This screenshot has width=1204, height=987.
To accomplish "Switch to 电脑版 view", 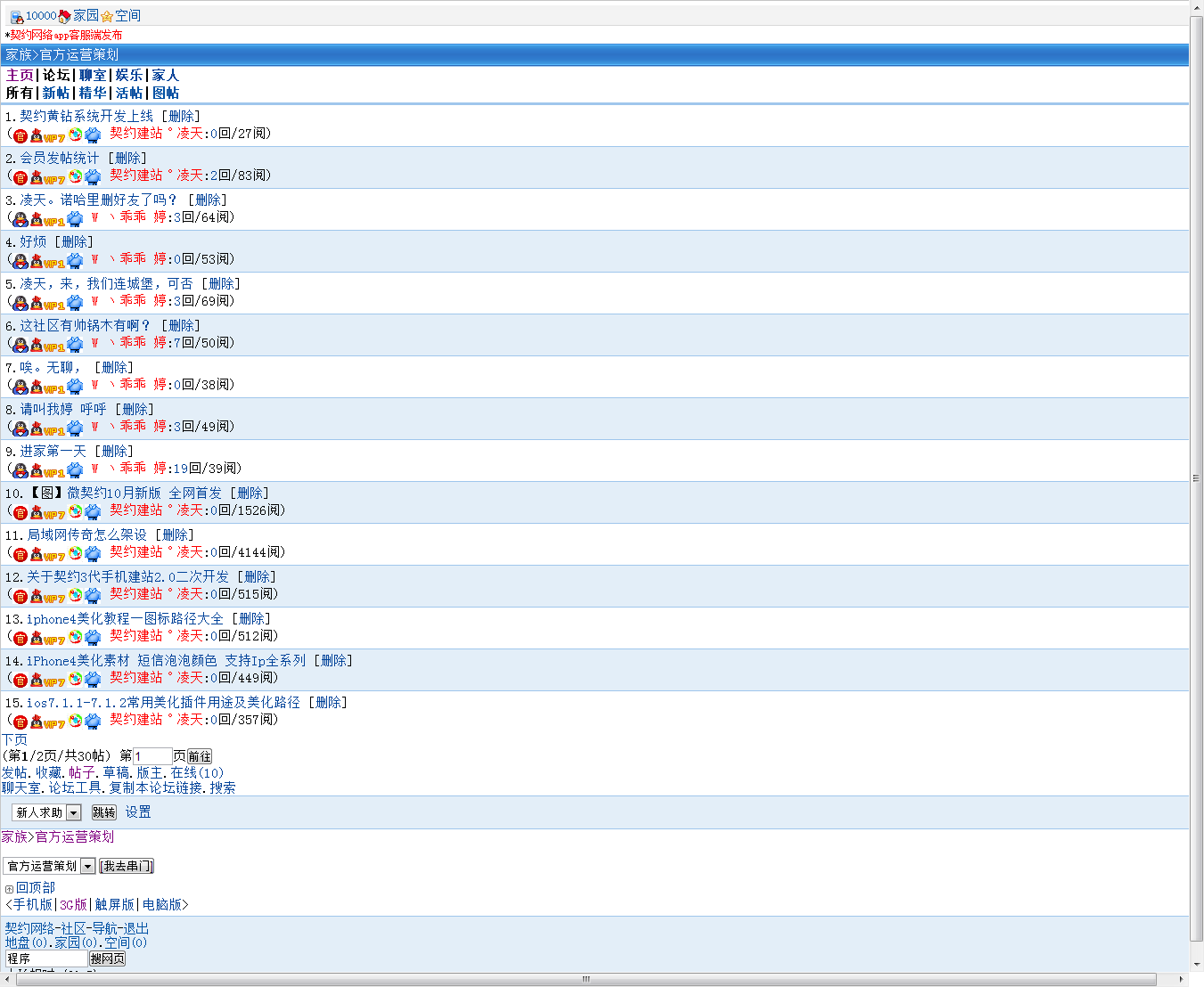I will coord(162,904).
